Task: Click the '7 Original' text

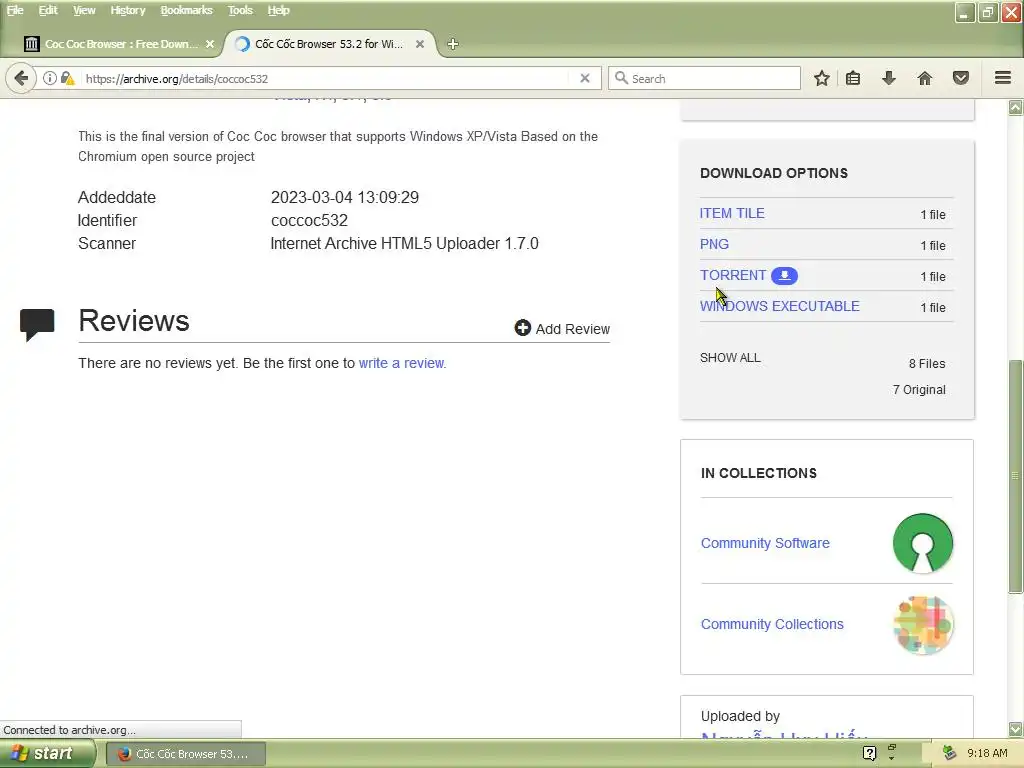Action: point(919,390)
